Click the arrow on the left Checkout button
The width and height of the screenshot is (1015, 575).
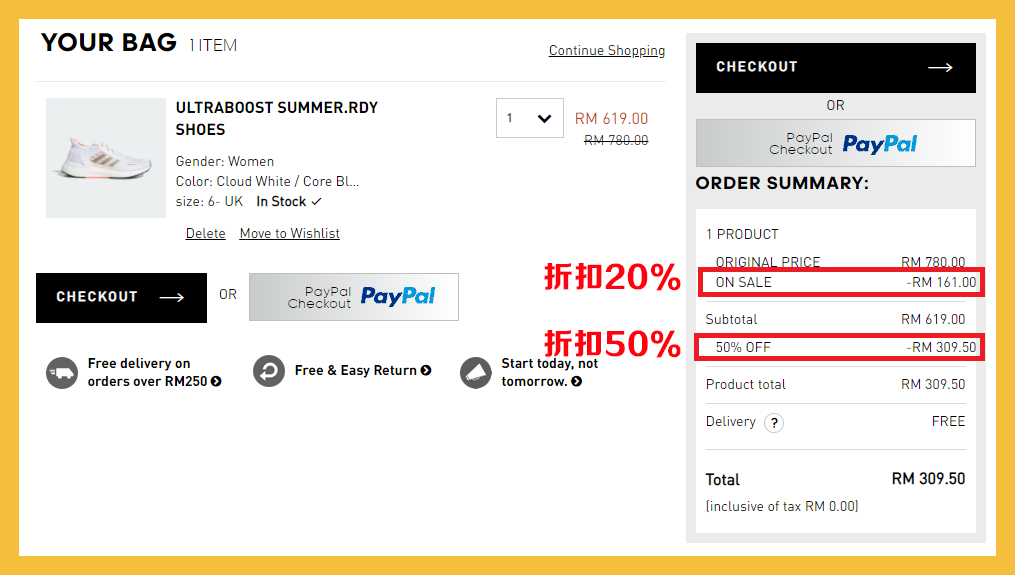tap(171, 298)
